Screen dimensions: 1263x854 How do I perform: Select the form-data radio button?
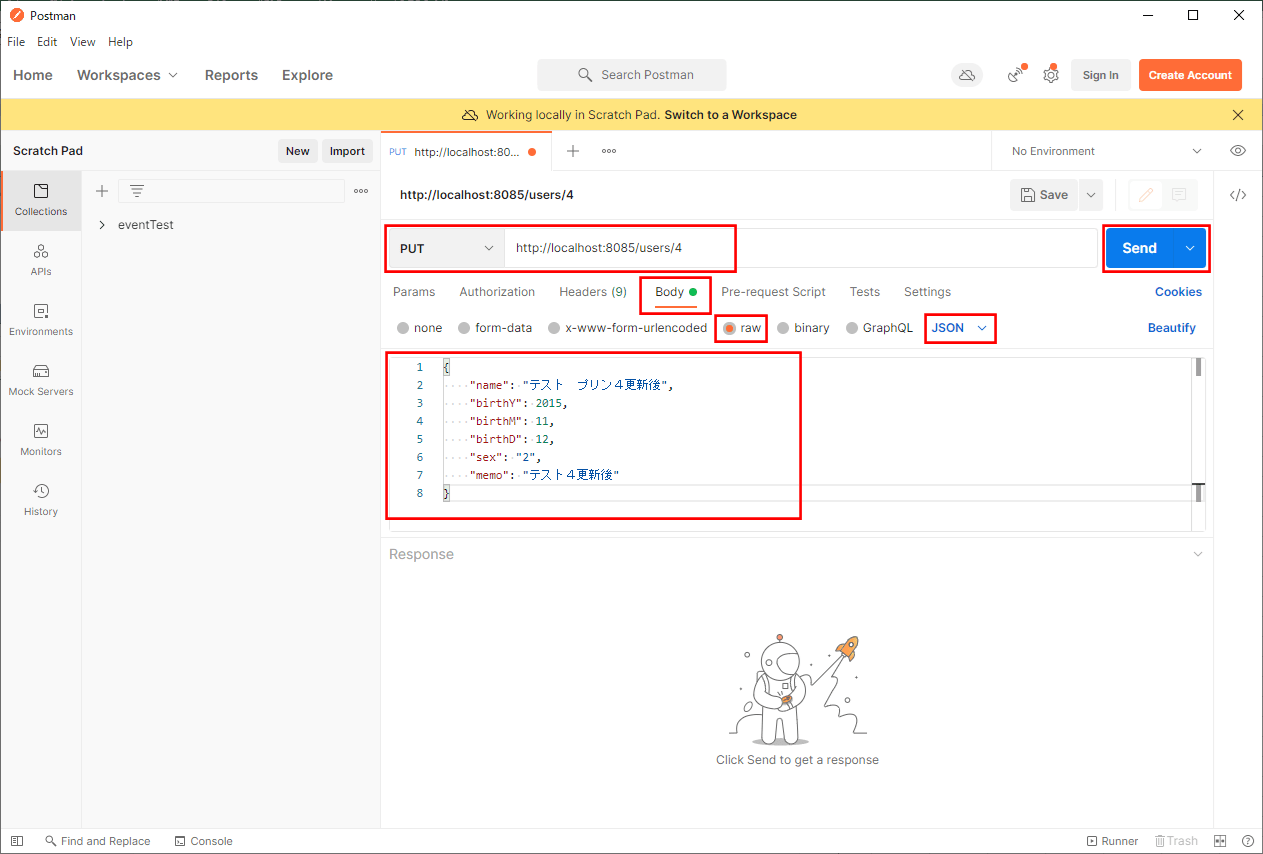pos(464,328)
